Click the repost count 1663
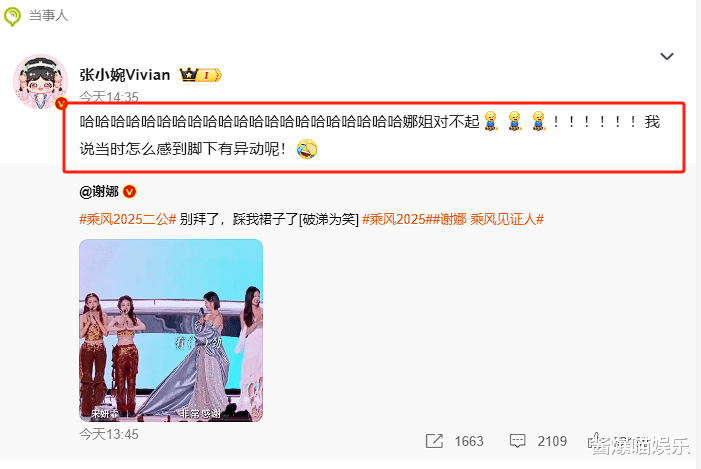Image resolution: width=701 pixels, height=469 pixels. (x=469, y=441)
